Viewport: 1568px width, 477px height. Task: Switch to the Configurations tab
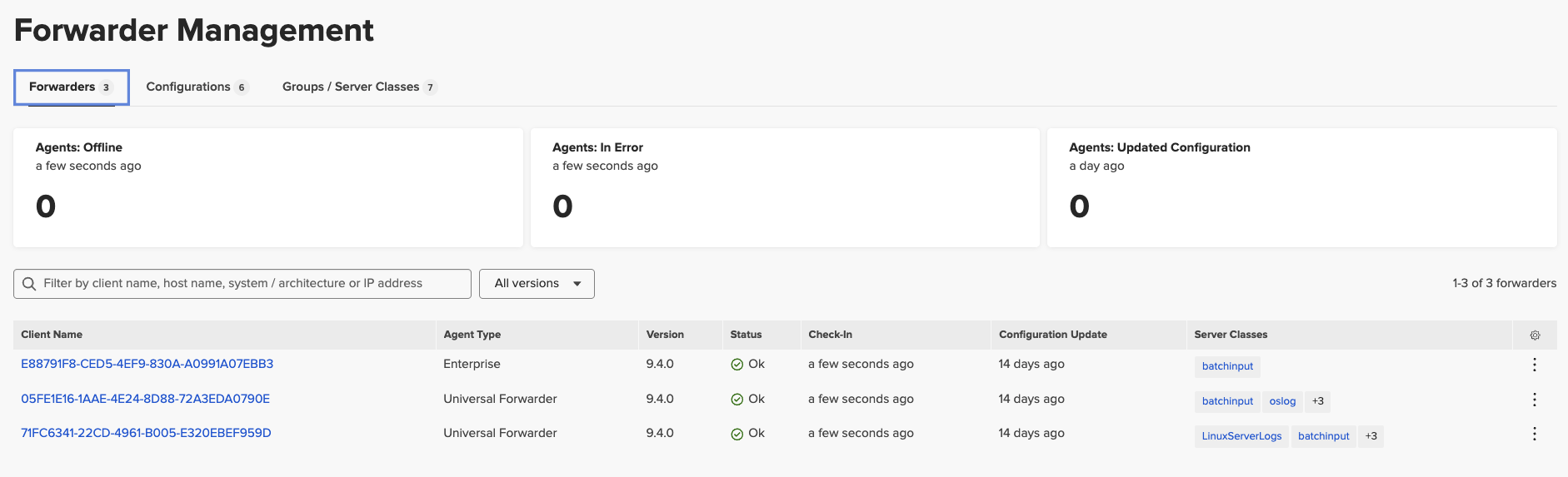(197, 87)
